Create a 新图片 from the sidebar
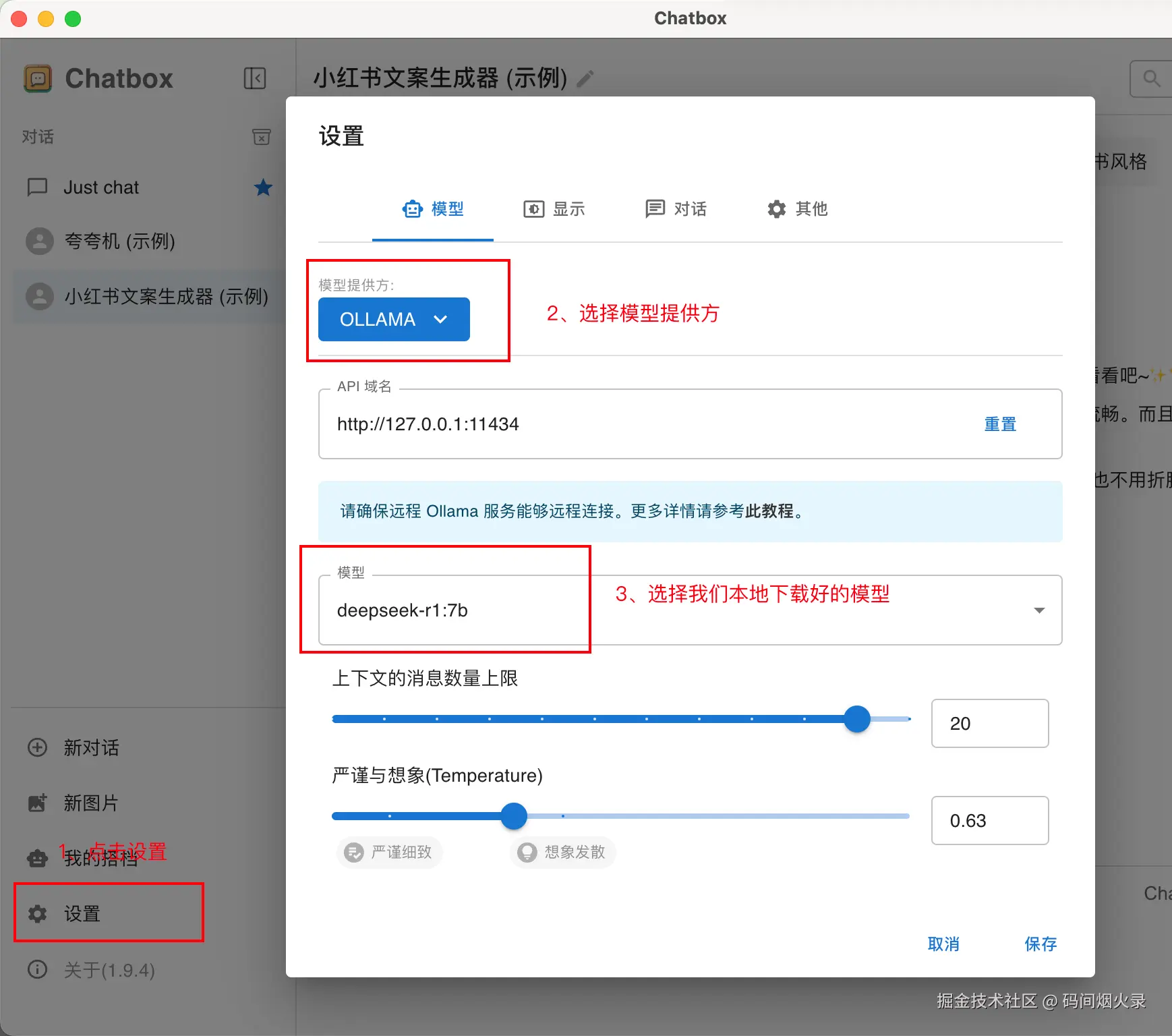Viewport: 1172px width, 1036px height. [x=149, y=803]
